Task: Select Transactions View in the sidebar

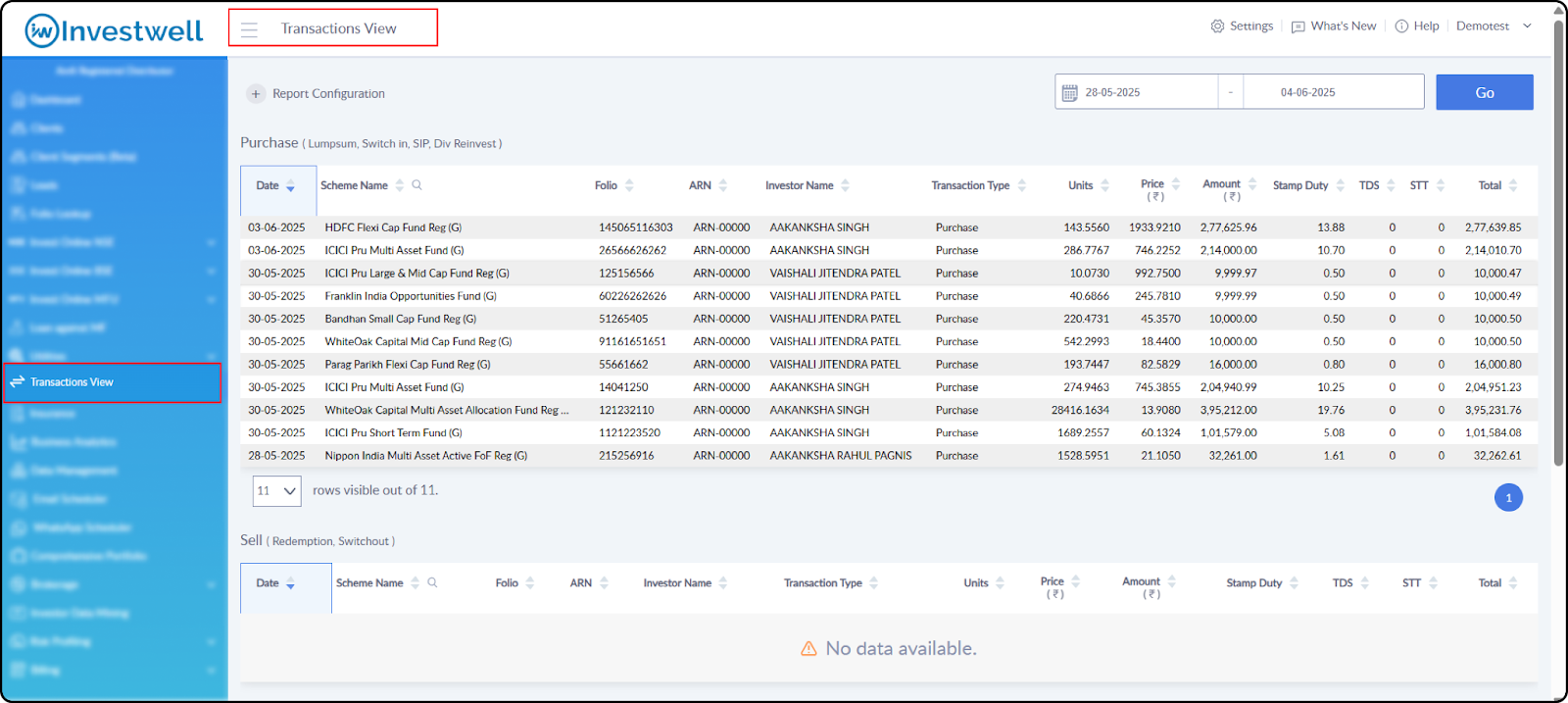Action: pos(113,382)
